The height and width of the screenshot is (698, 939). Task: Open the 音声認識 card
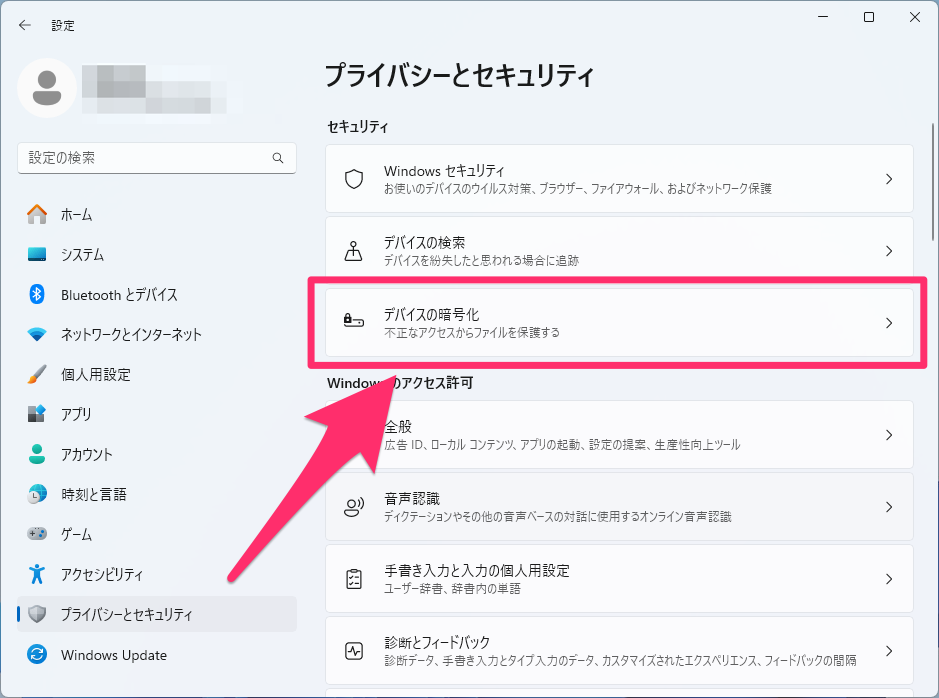pos(619,507)
